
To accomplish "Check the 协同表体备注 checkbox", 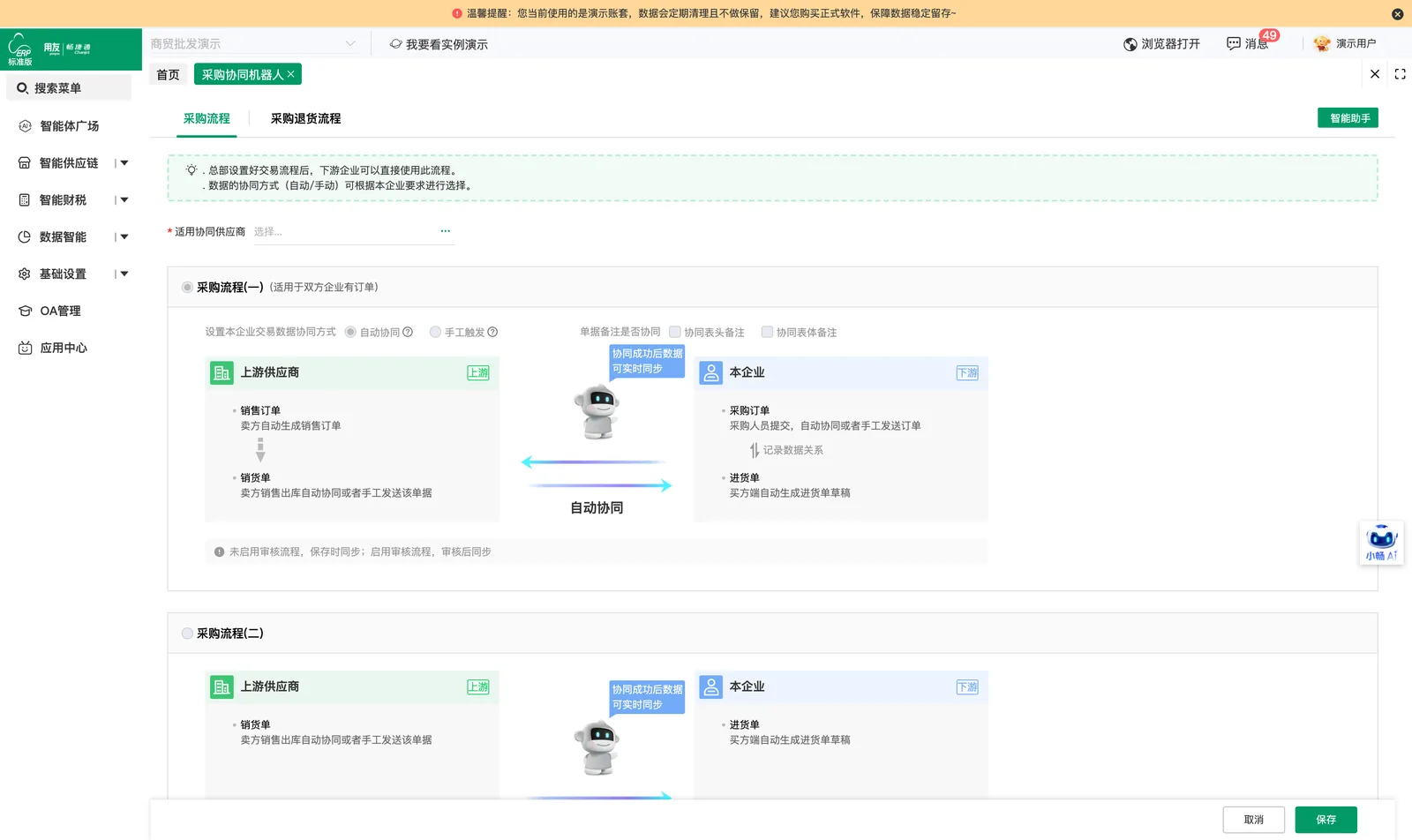I will 768,333.
